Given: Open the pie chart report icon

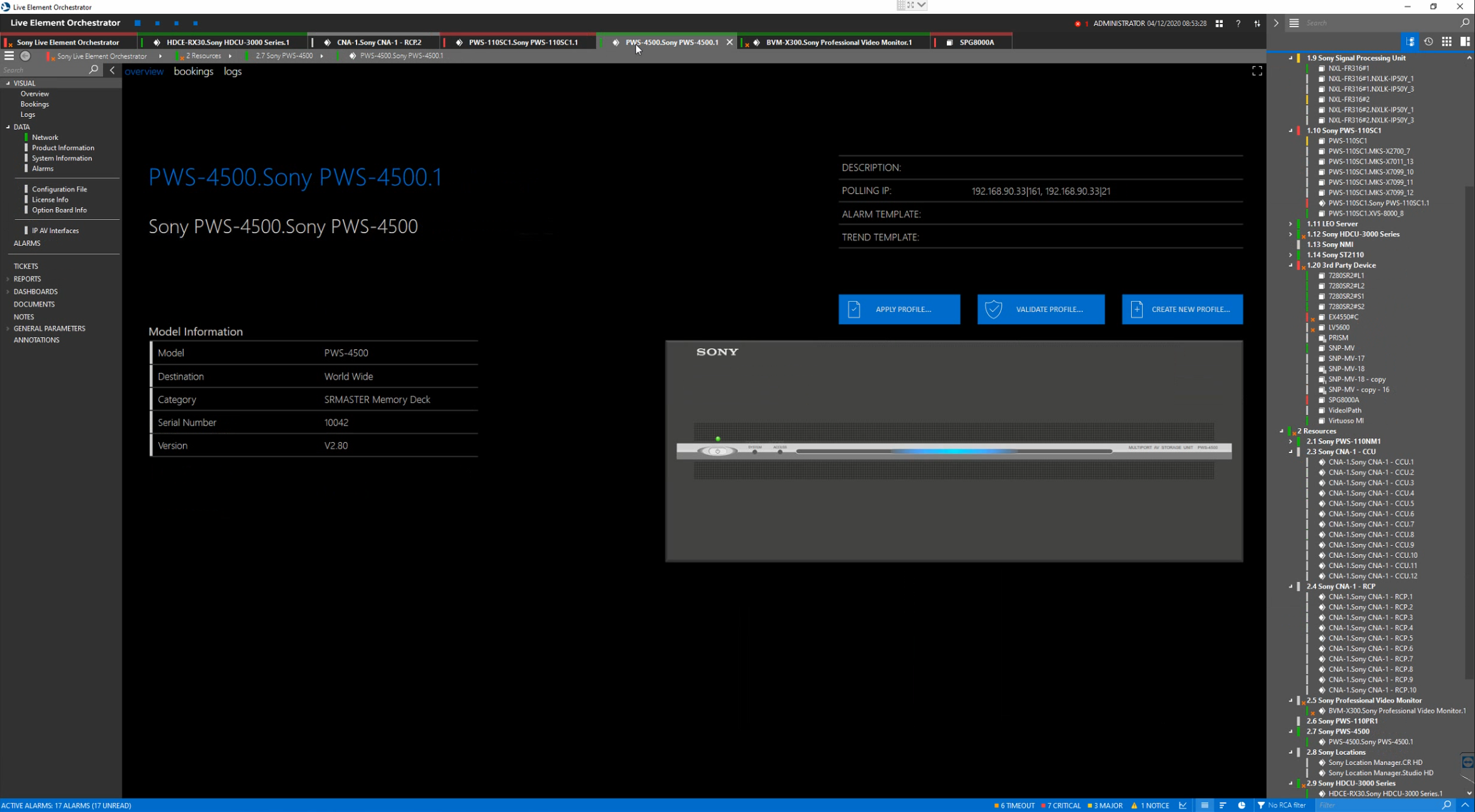Looking at the screenshot, I should pyautogui.click(x=1241, y=805).
